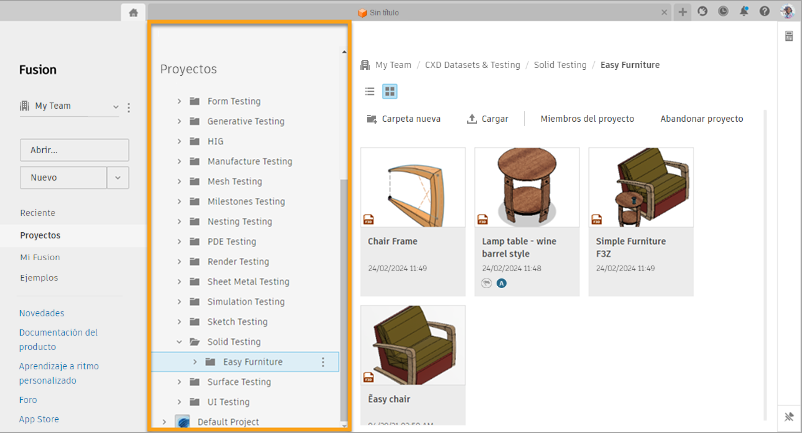
Task: Open the Foro link
Action: tap(28, 400)
